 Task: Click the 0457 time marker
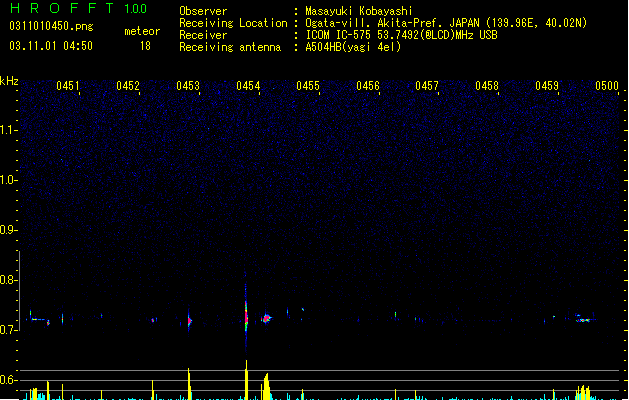[427, 86]
